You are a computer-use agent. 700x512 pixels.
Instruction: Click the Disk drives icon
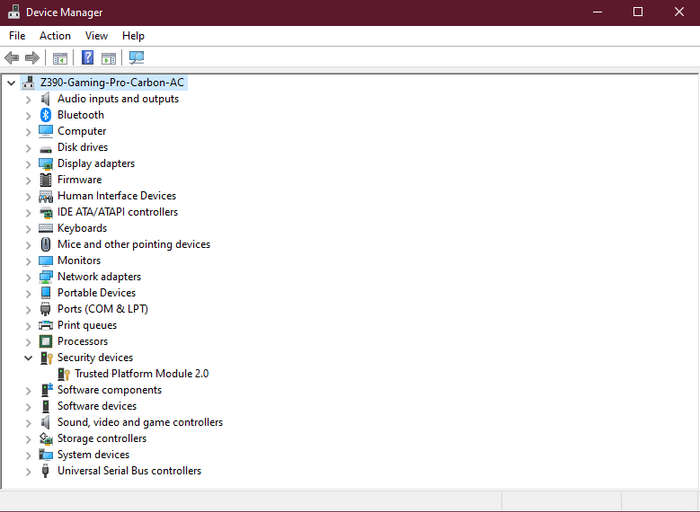pos(46,149)
